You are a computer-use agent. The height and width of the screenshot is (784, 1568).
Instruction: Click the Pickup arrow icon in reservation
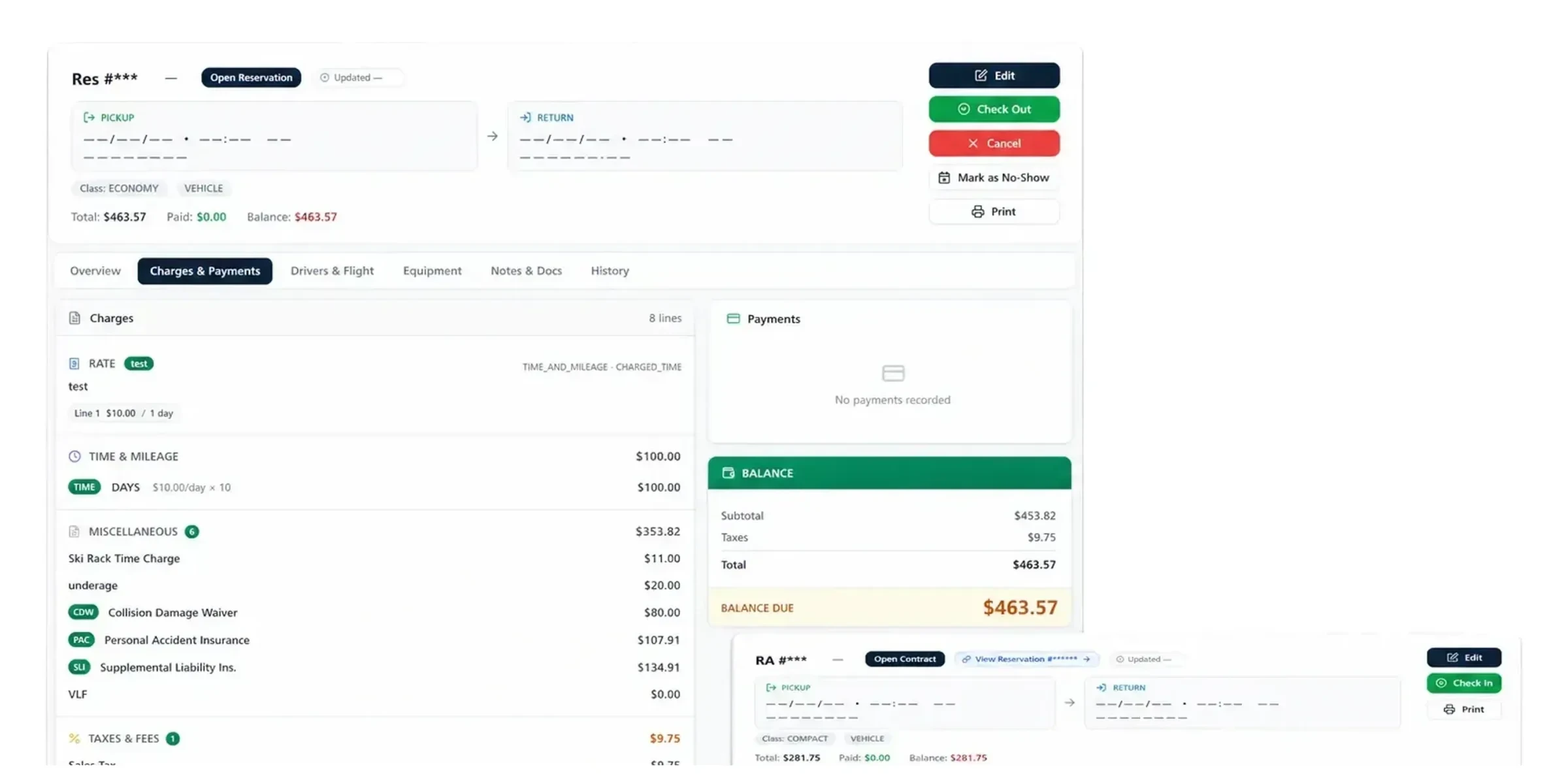point(89,118)
